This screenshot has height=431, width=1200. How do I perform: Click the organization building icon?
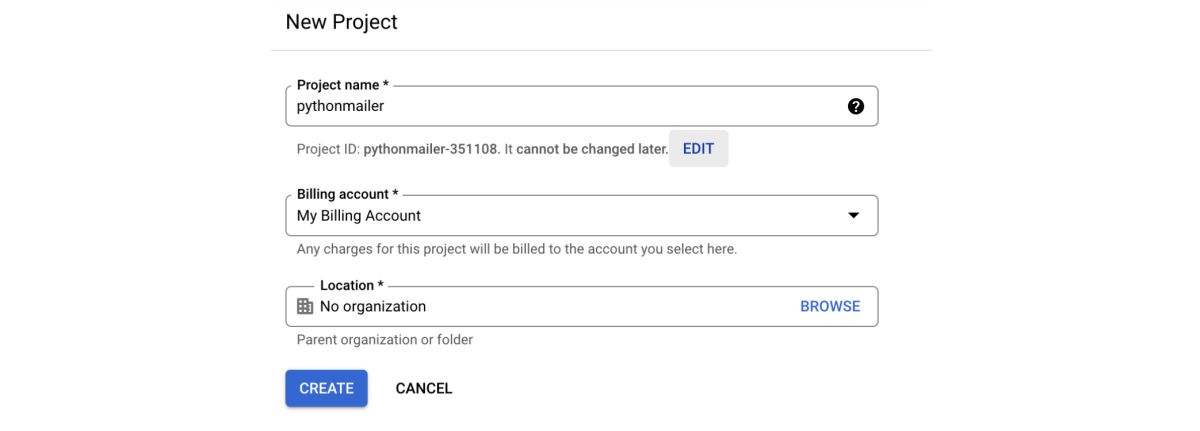[x=305, y=306]
